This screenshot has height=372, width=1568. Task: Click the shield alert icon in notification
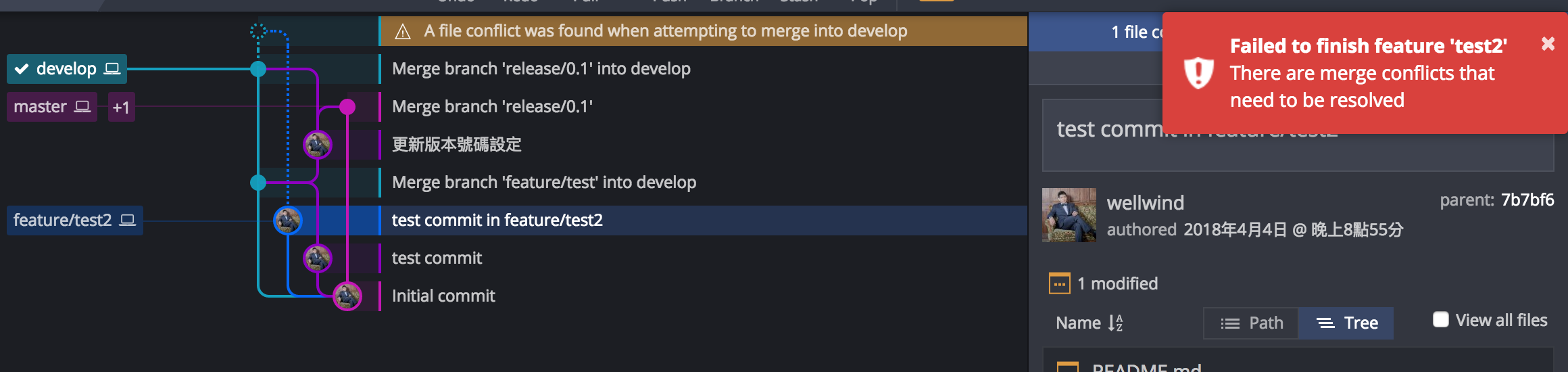click(1199, 73)
